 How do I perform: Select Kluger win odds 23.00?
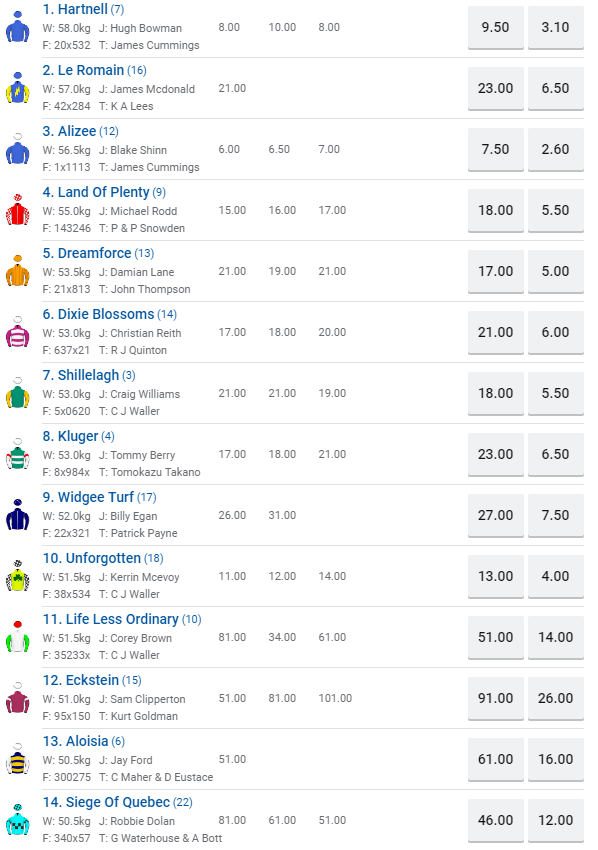click(x=496, y=454)
